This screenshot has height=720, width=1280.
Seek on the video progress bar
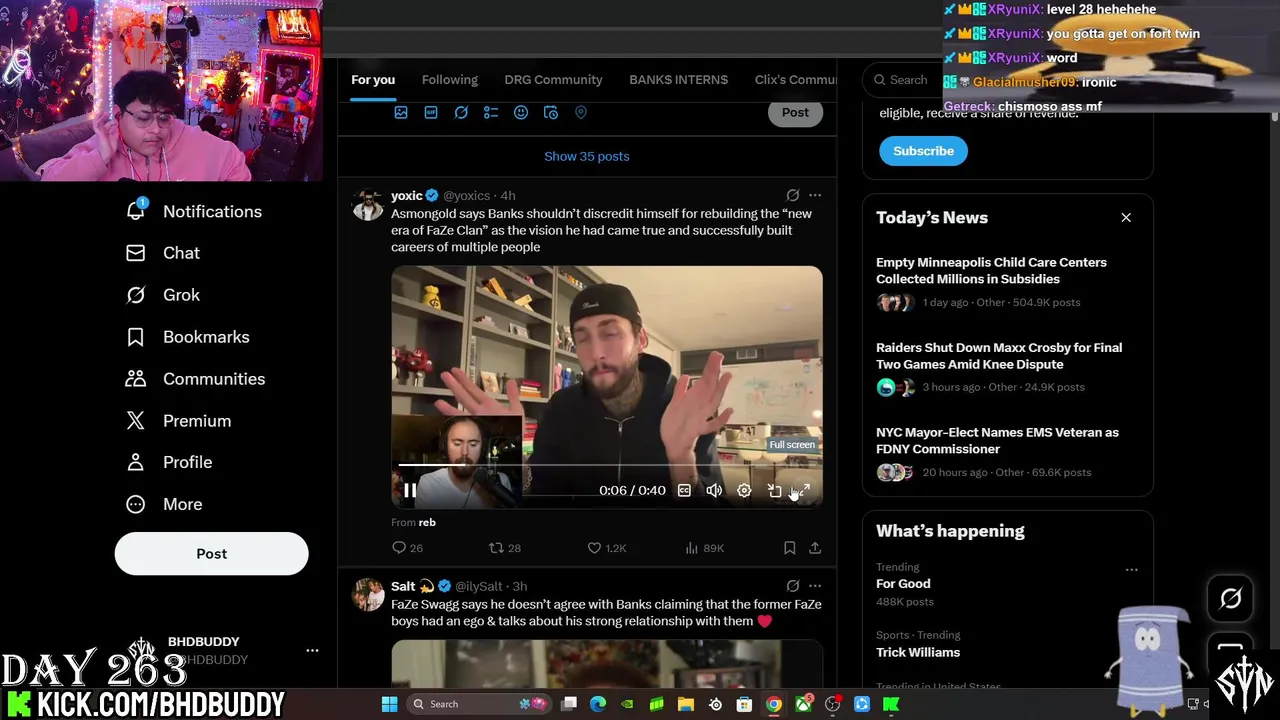[606, 465]
